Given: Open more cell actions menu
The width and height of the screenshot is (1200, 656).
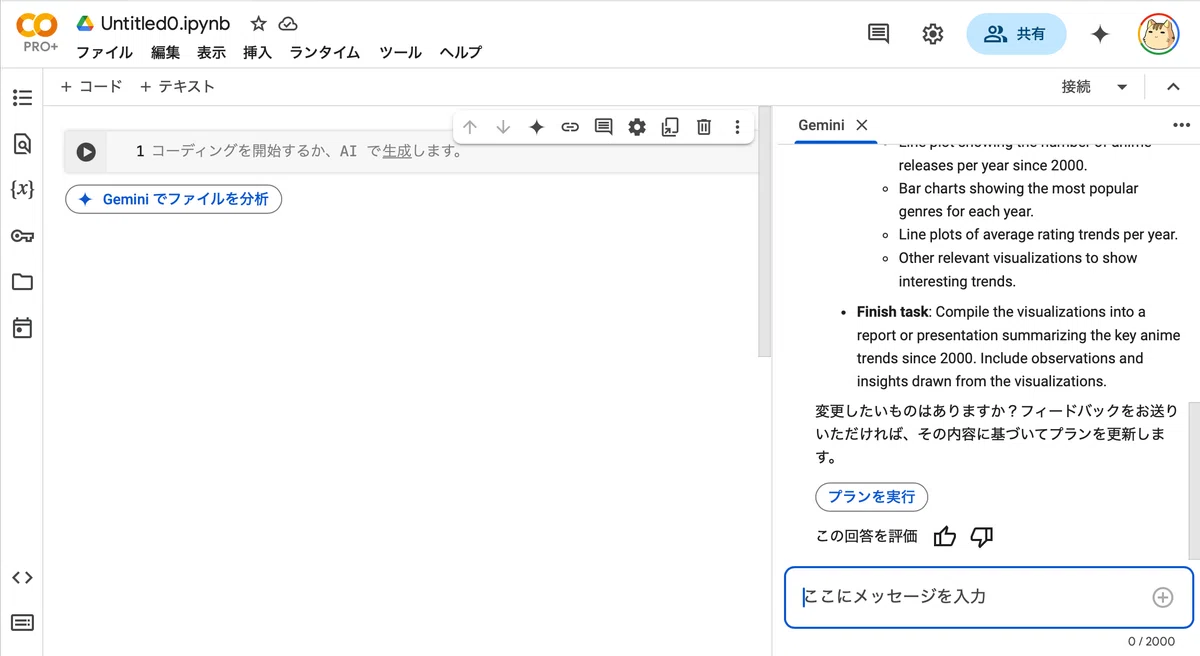Looking at the screenshot, I should pyautogui.click(x=737, y=127).
